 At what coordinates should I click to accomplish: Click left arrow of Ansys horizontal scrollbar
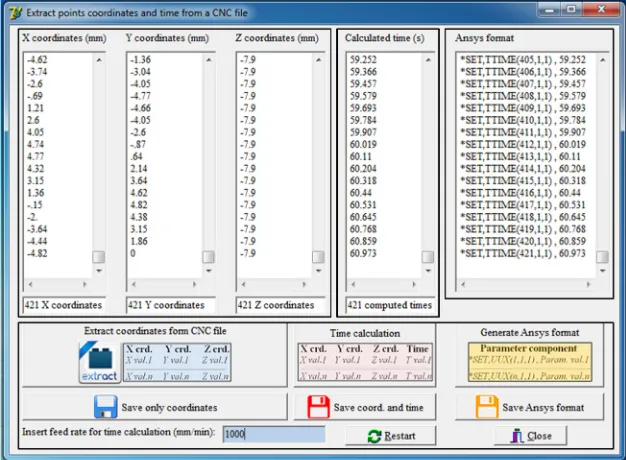[x=463, y=284]
